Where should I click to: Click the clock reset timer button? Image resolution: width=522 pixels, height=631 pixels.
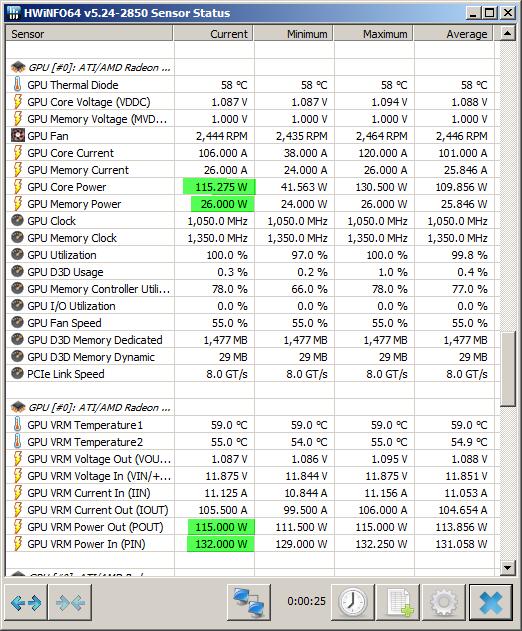(352, 602)
